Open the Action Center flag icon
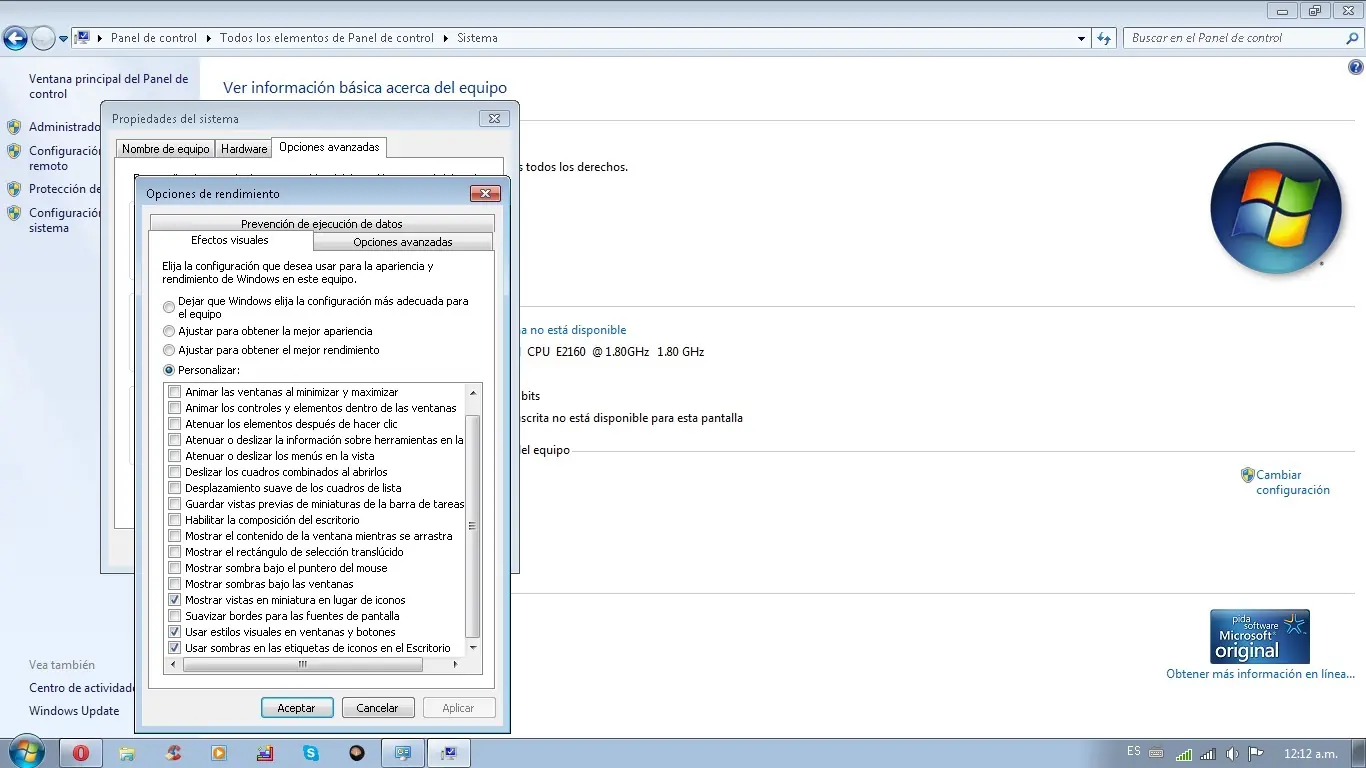 point(1257,753)
